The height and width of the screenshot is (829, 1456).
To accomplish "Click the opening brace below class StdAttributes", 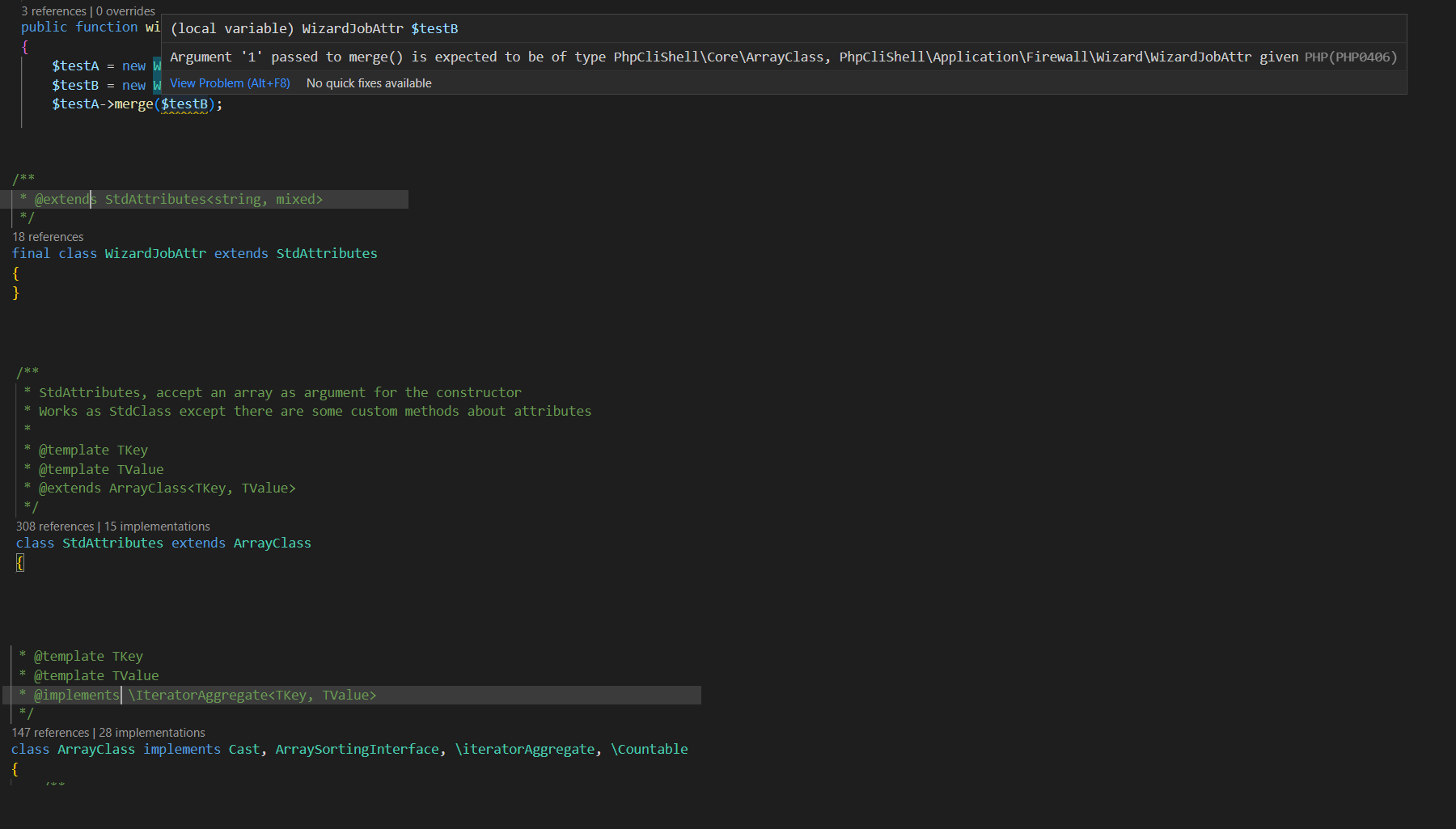I will click(x=20, y=563).
